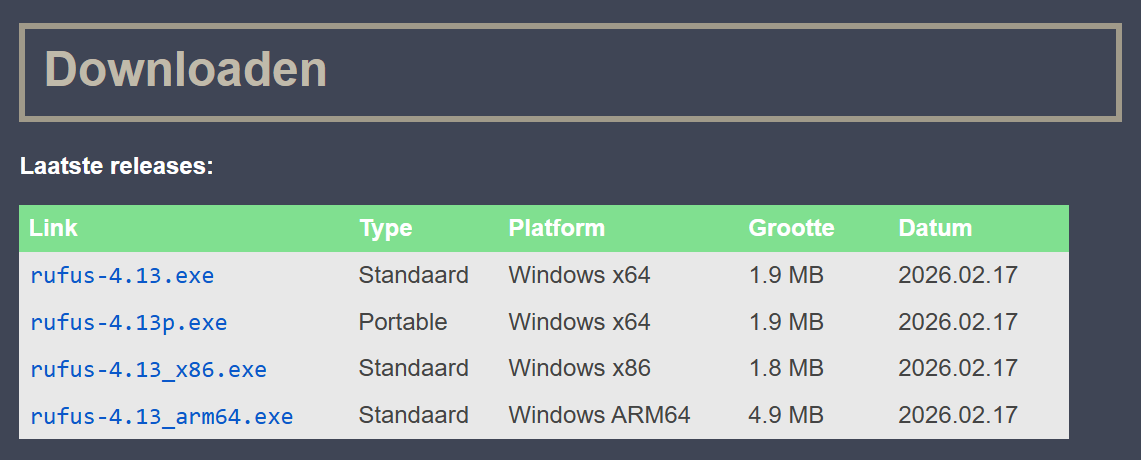Screen dimensions: 1141x460
Task: Click the Grootte column header
Action: (x=791, y=228)
